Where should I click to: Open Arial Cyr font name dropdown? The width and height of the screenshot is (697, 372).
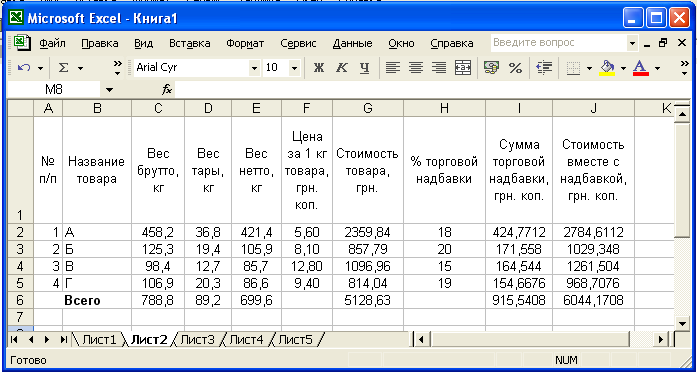pyautogui.click(x=254, y=68)
